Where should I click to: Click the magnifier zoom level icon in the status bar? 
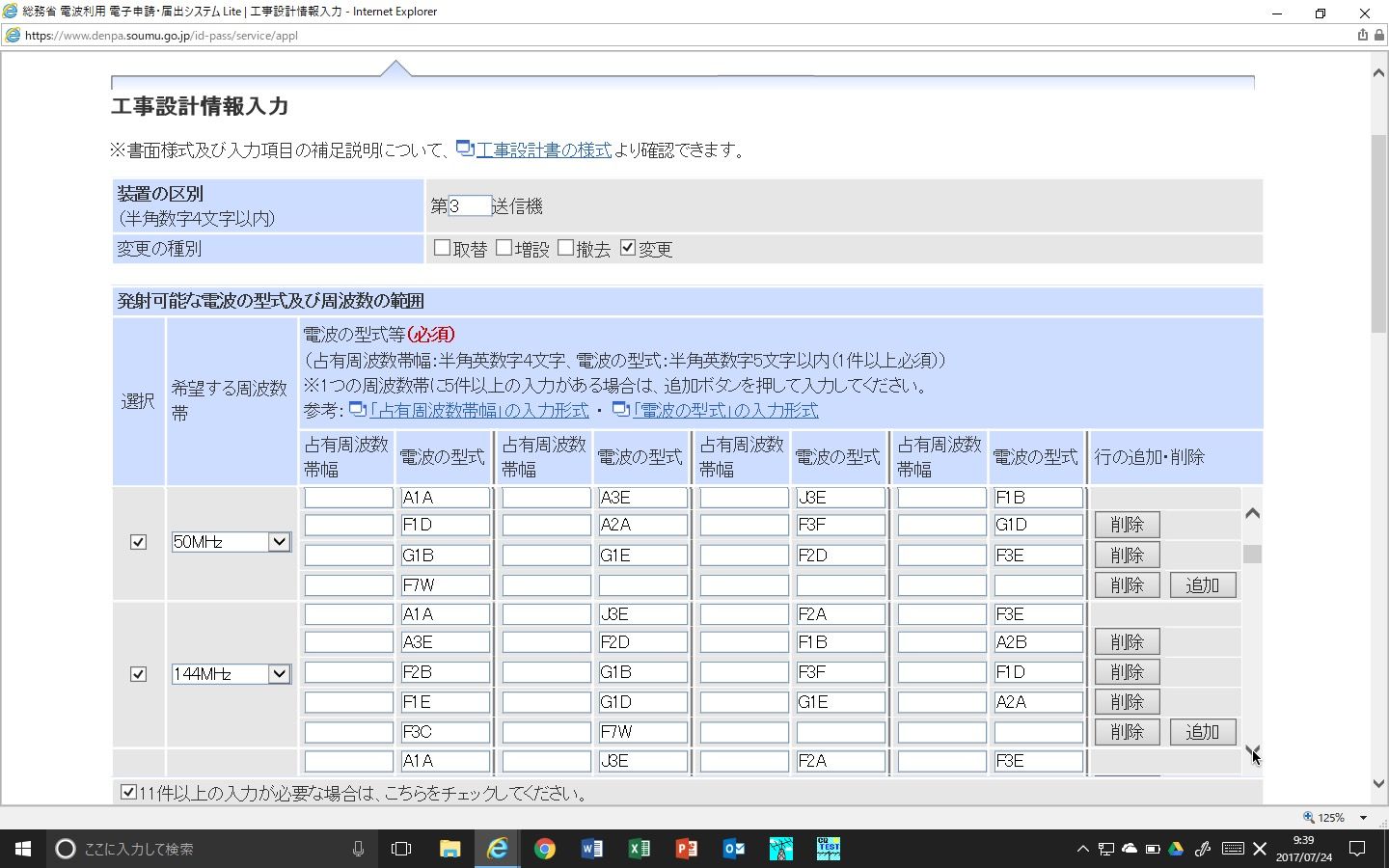pos(1309,817)
